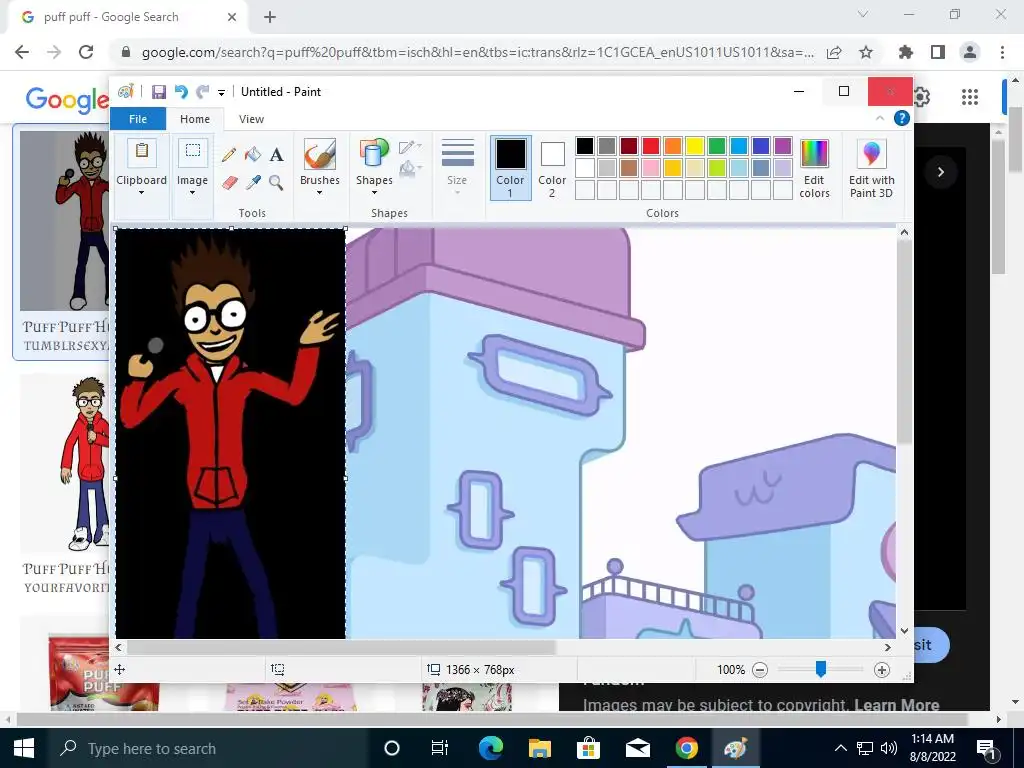
Task: Click the Redo arrow in Paint title bar
Action: pos(203,92)
